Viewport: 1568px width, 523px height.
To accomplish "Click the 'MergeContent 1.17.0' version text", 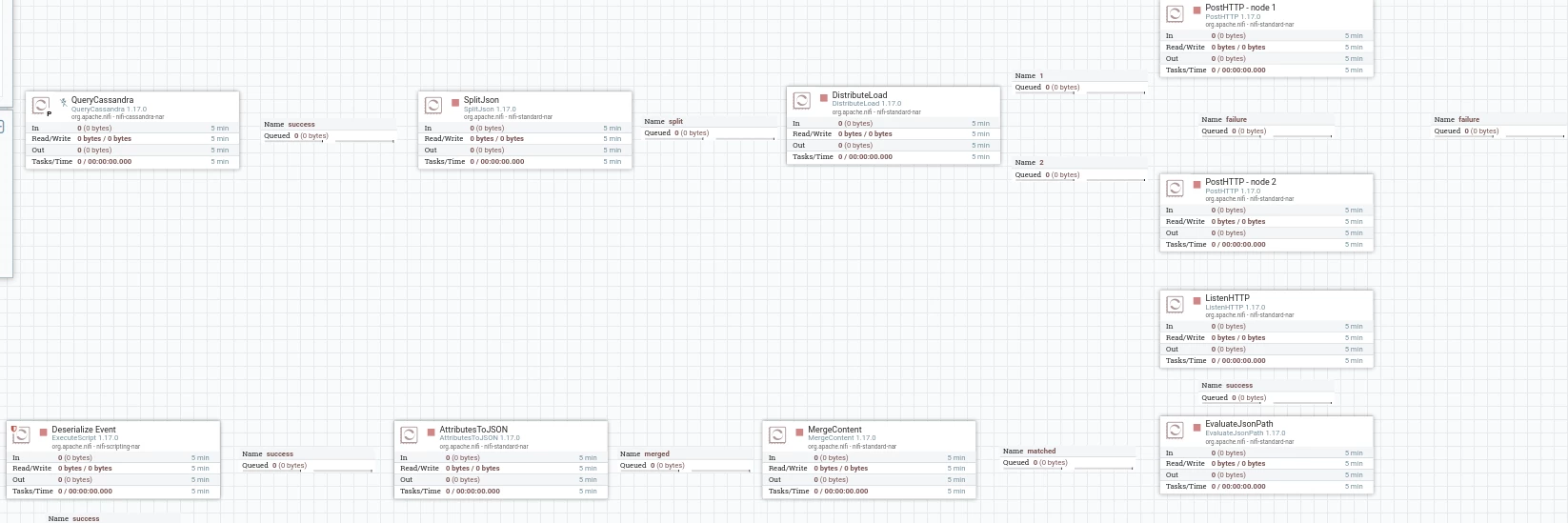I will pyautogui.click(x=841, y=438).
